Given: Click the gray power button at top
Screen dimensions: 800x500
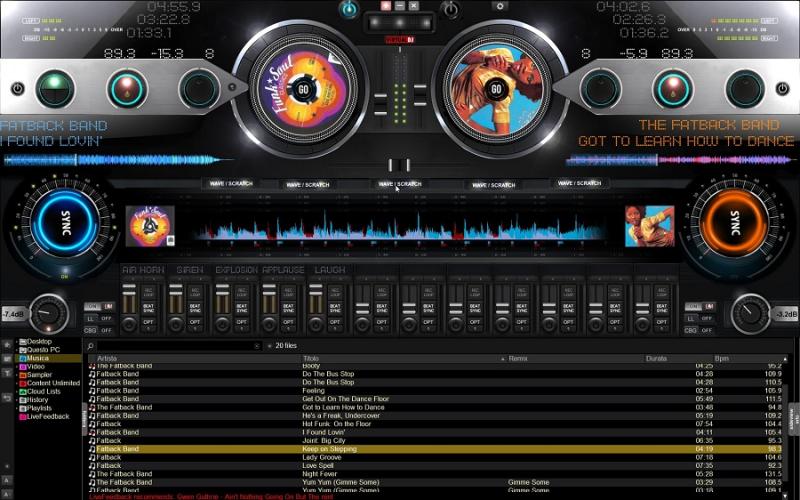Looking at the screenshot, I should coord(451,9).
